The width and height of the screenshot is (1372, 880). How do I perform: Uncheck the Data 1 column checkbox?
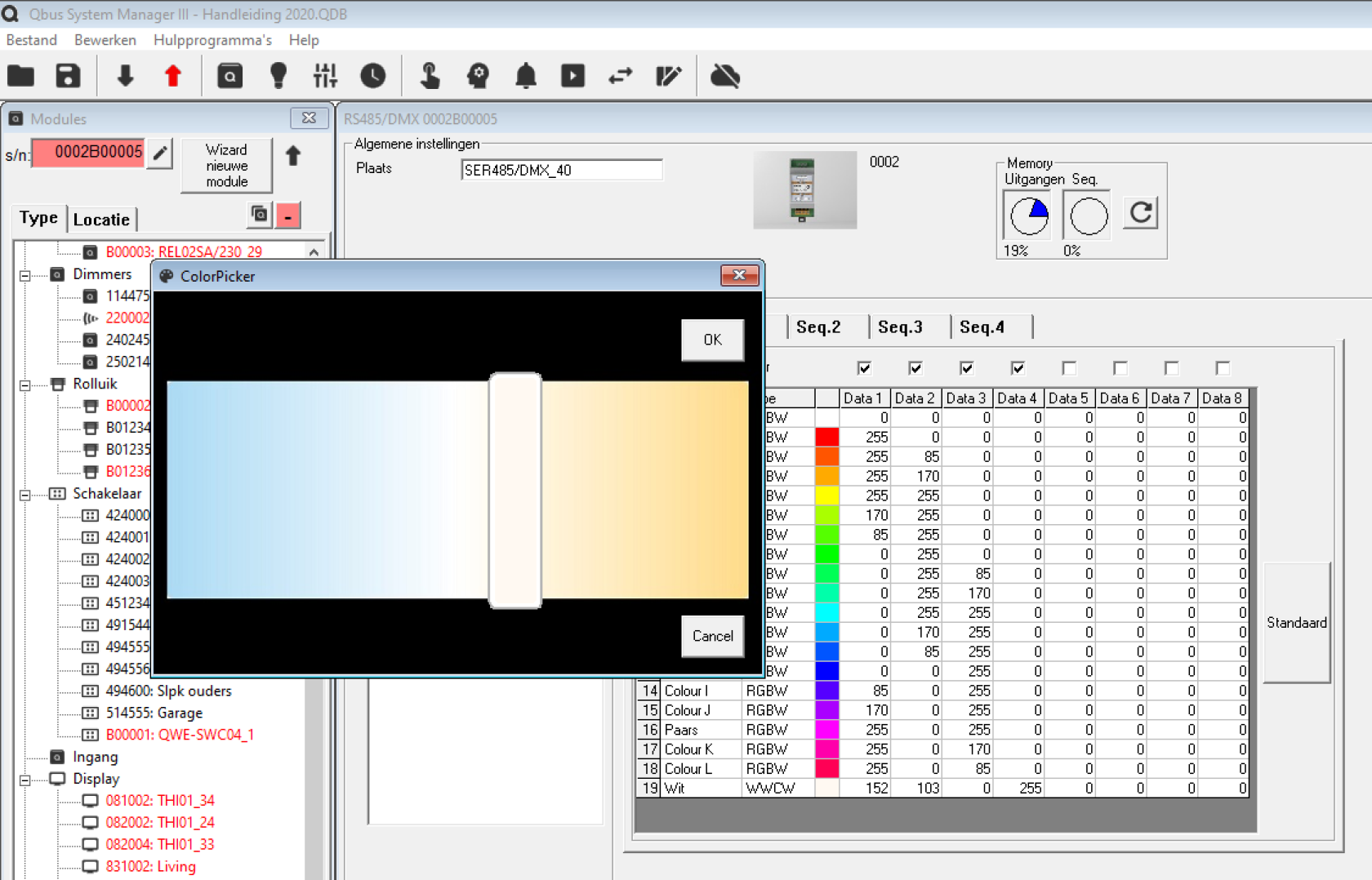(x=864, y=368)
